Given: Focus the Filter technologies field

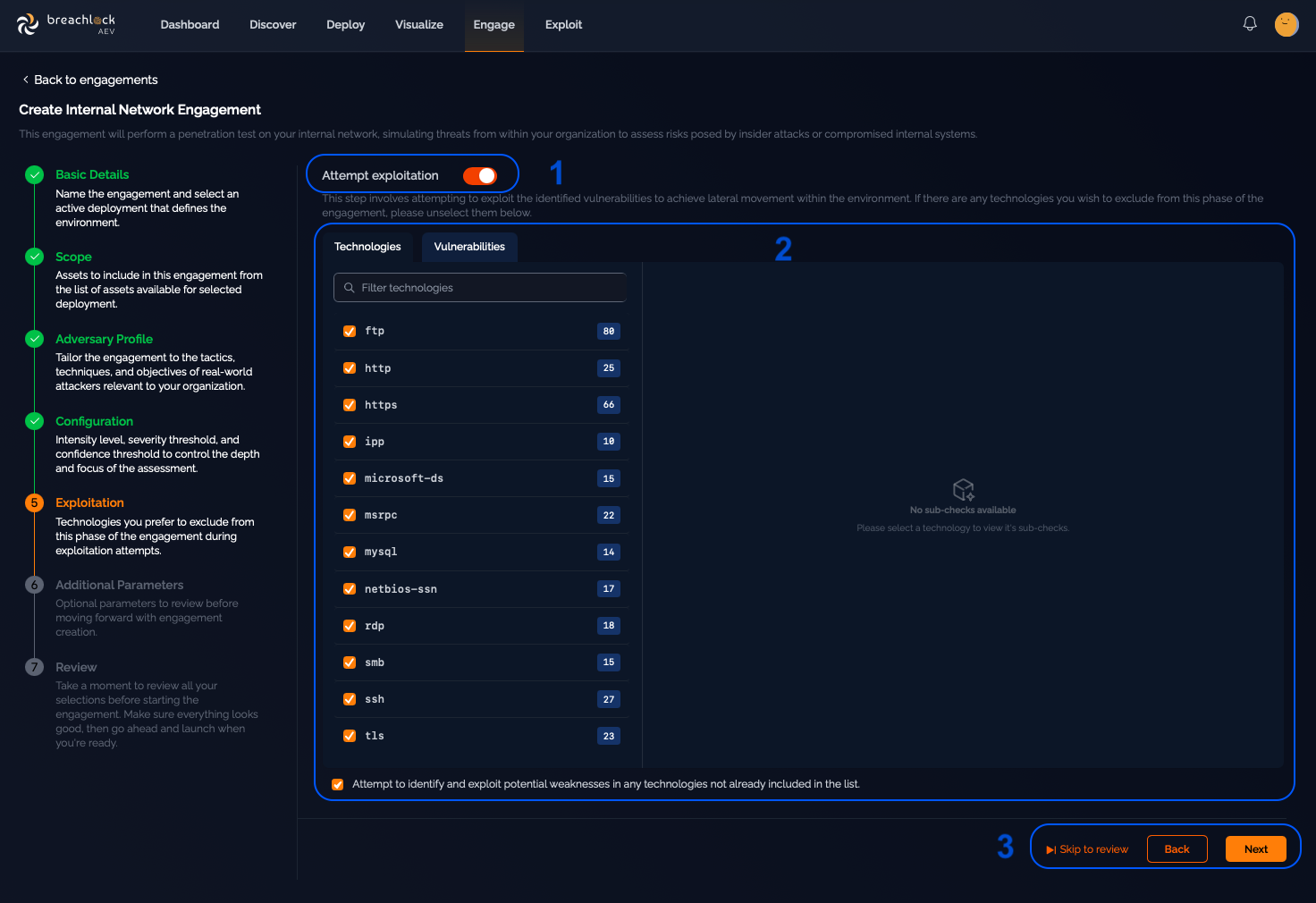Looking at the screenshot, I should tap(480, 288).
